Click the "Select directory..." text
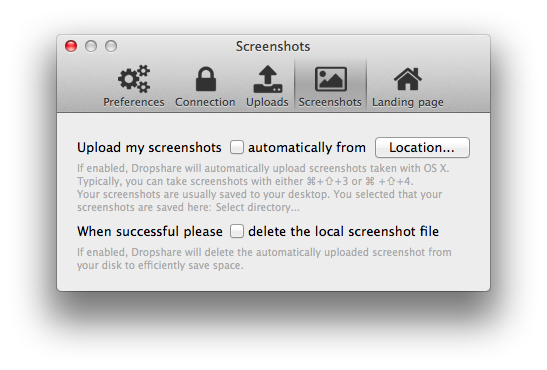 coord(257,207)
